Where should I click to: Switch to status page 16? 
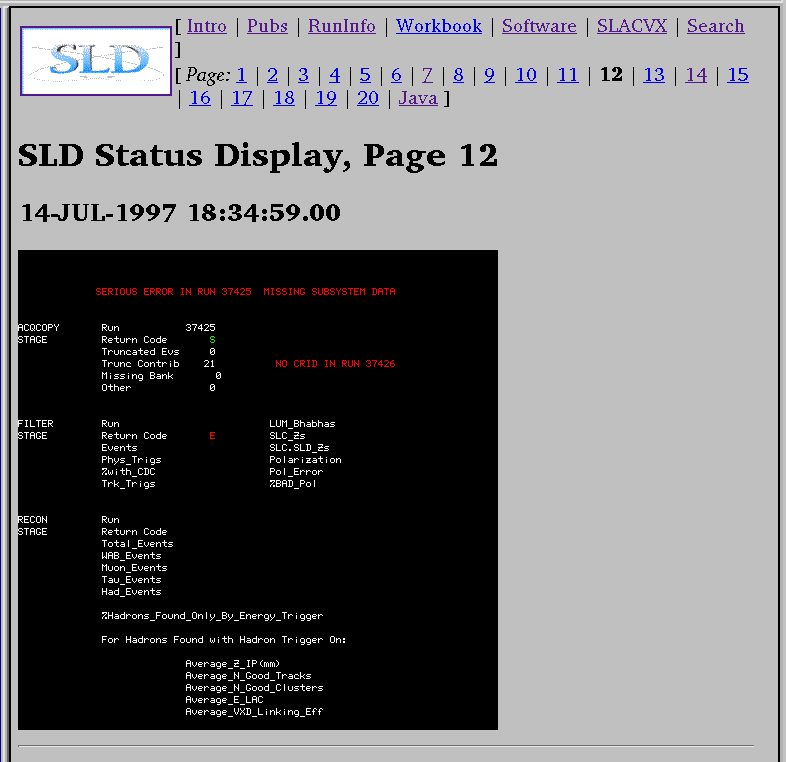(x=200, y=98)
